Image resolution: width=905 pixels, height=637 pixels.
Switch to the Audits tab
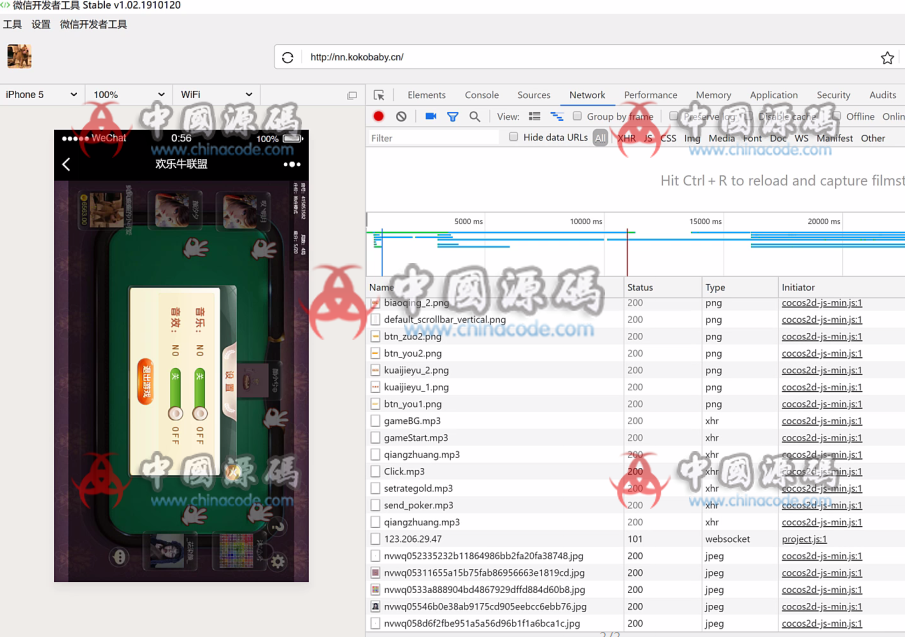882,95
